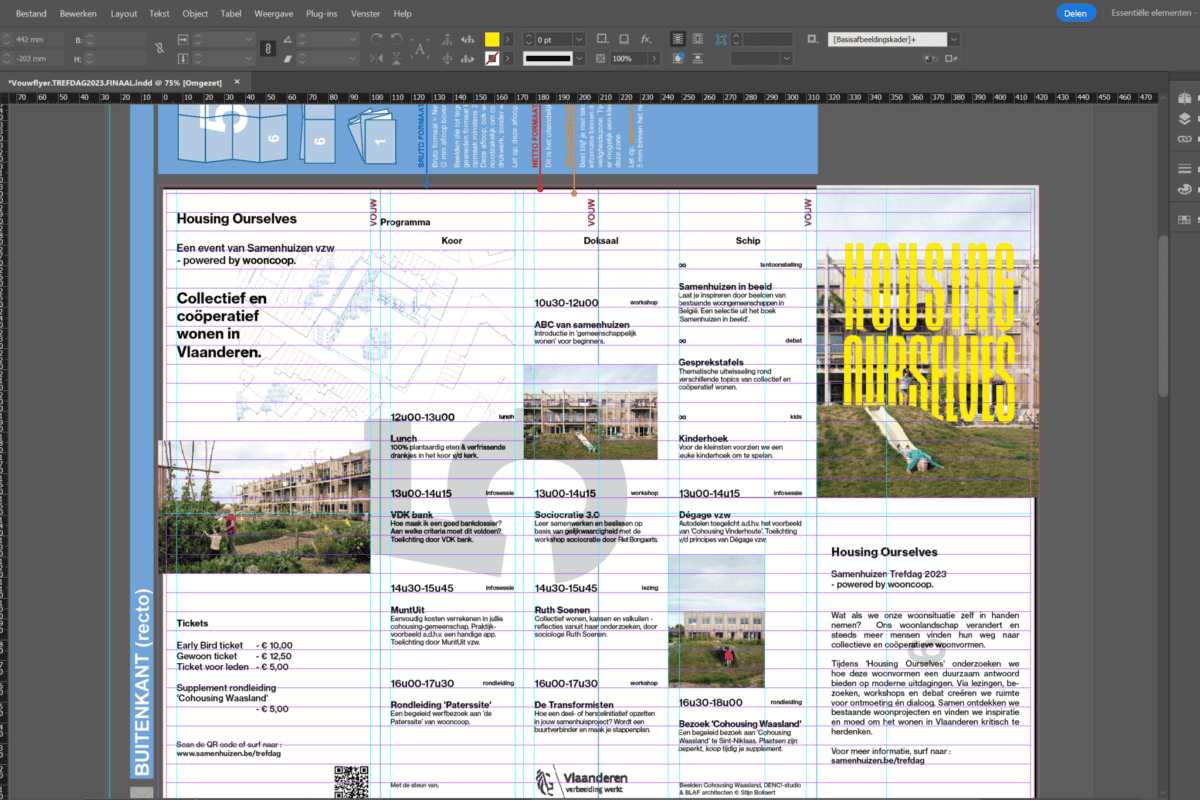Viewport: 1200px width, 800px height.
Task: Open the Layers panel icon
Action: tap(1185, 118)
